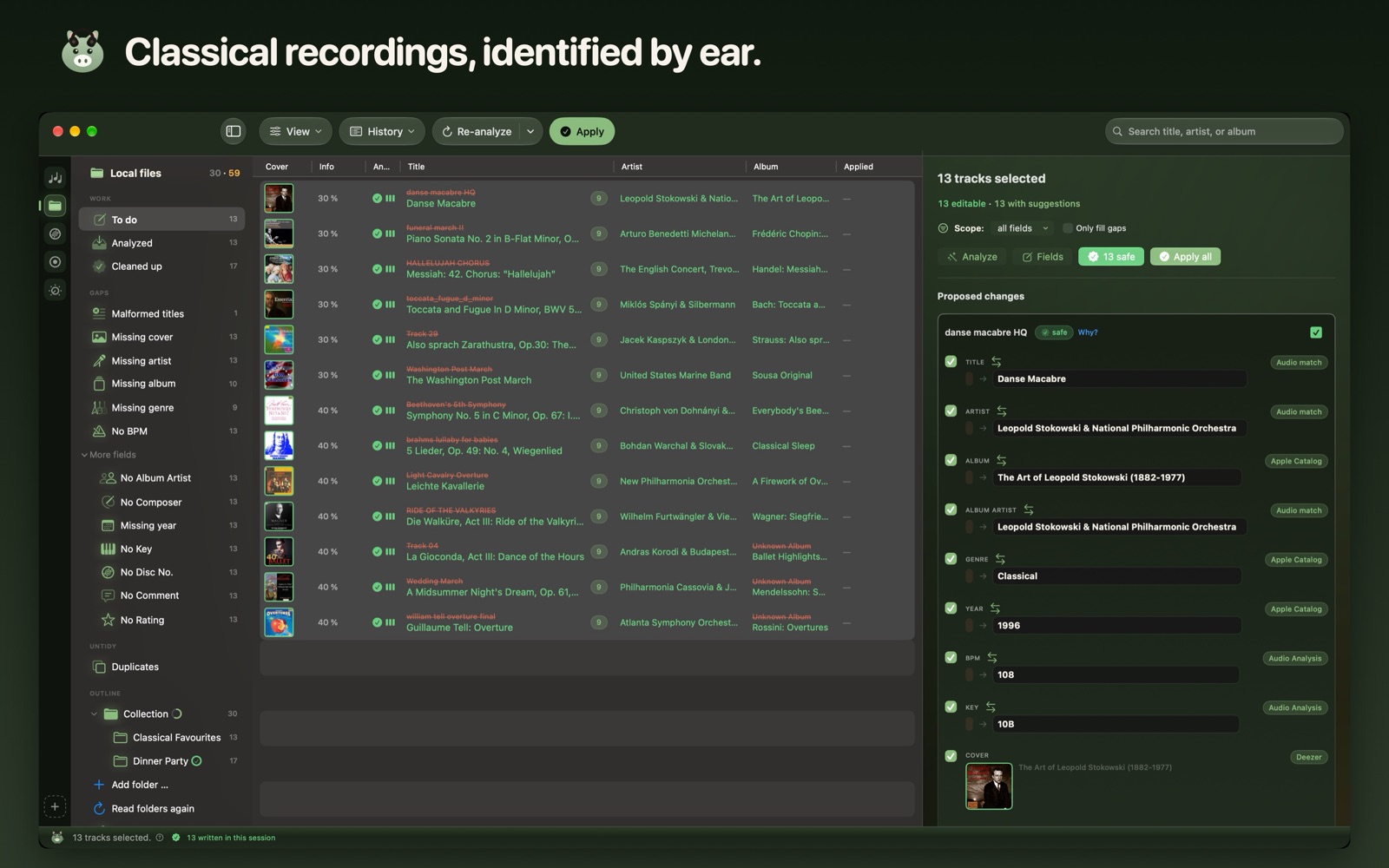
Task: Click the search title, artist, or album field
Action: pos(1224,131)
